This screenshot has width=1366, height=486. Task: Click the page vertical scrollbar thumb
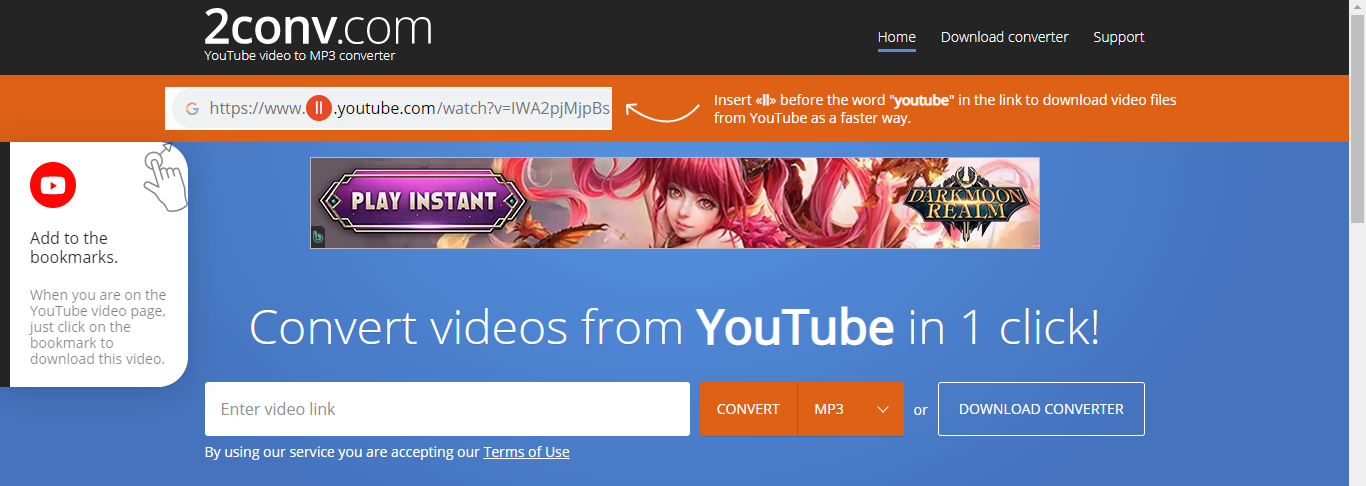click(x=1357, y=120)
